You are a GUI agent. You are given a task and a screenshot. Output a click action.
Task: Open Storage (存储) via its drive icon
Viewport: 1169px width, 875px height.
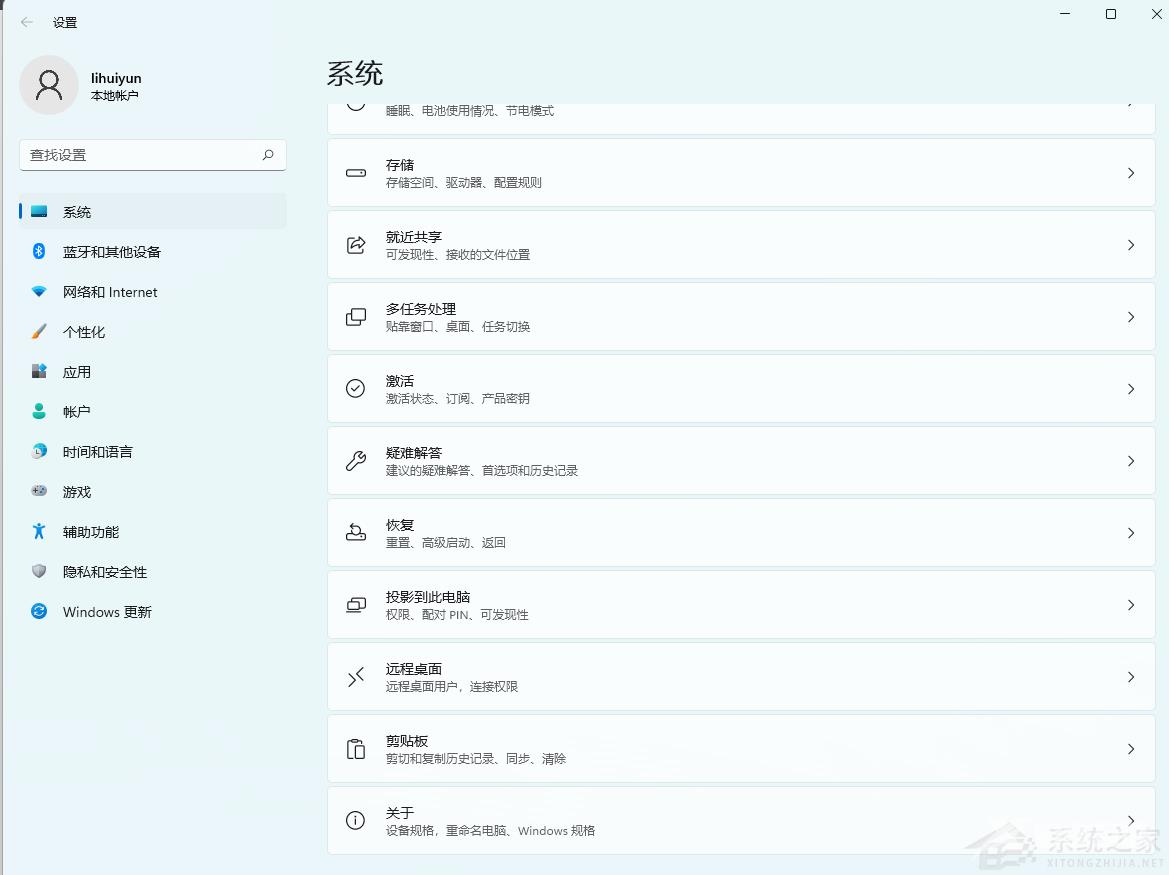pyautogui.click(x=355, y=172)
